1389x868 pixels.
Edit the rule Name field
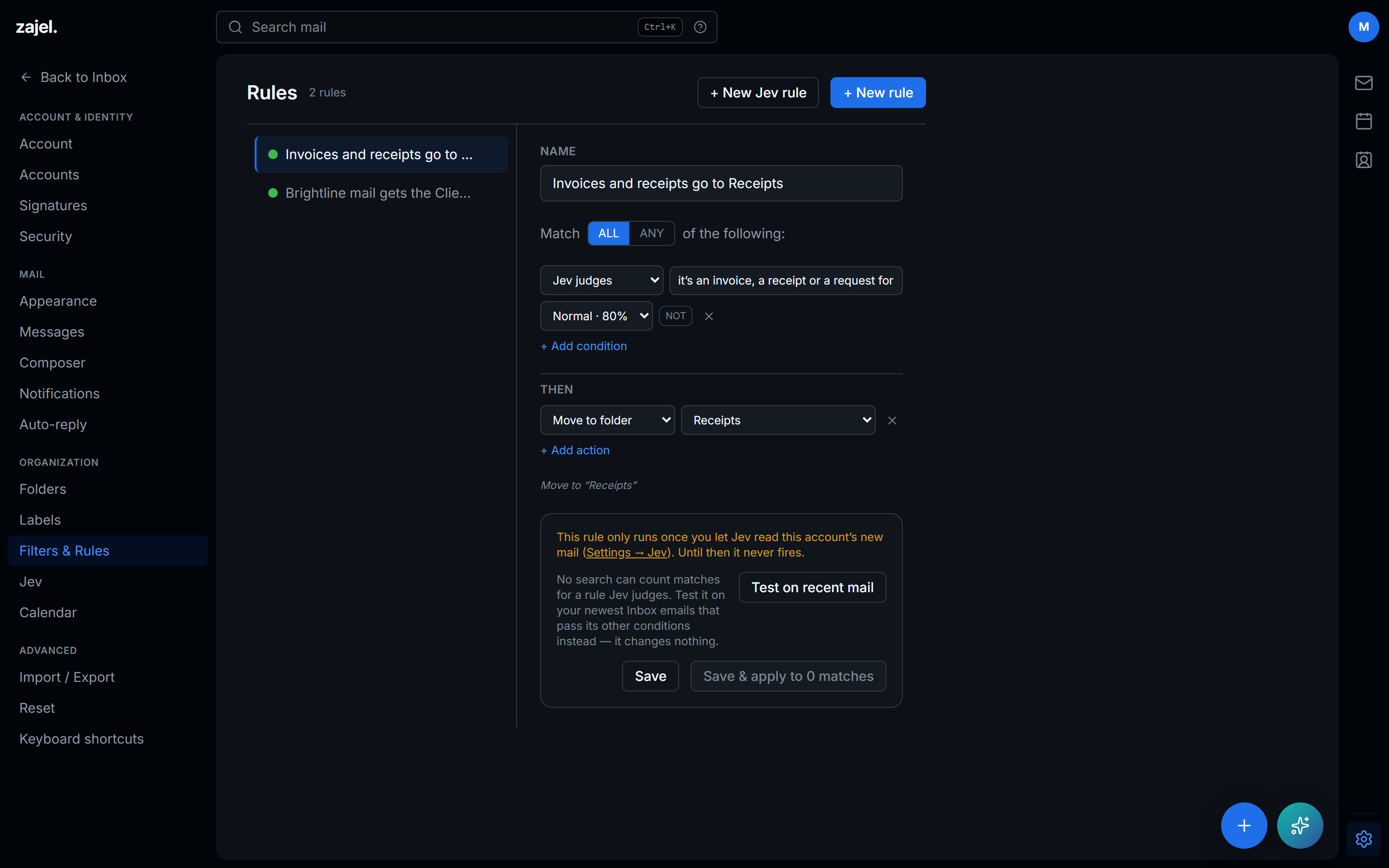tap(721, 183)
